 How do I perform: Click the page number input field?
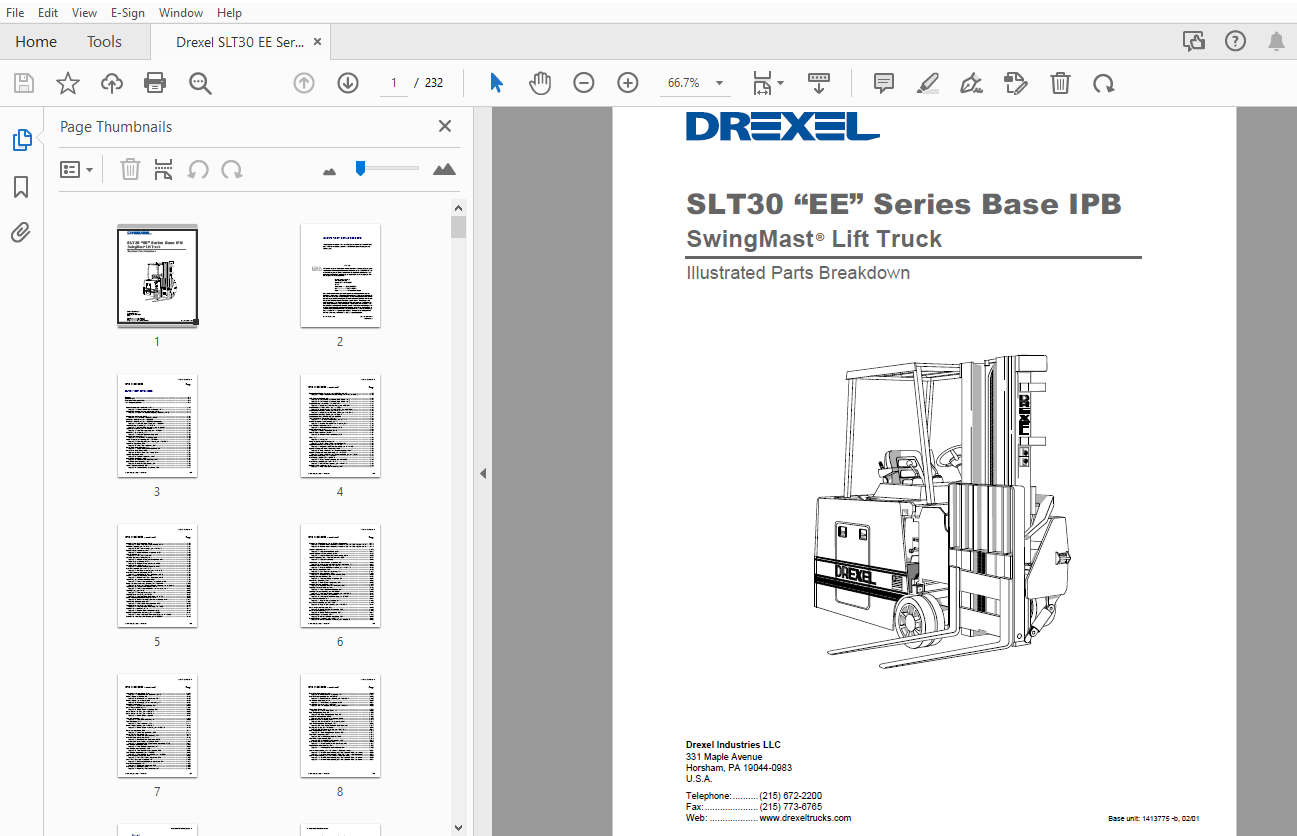(394, 83)
